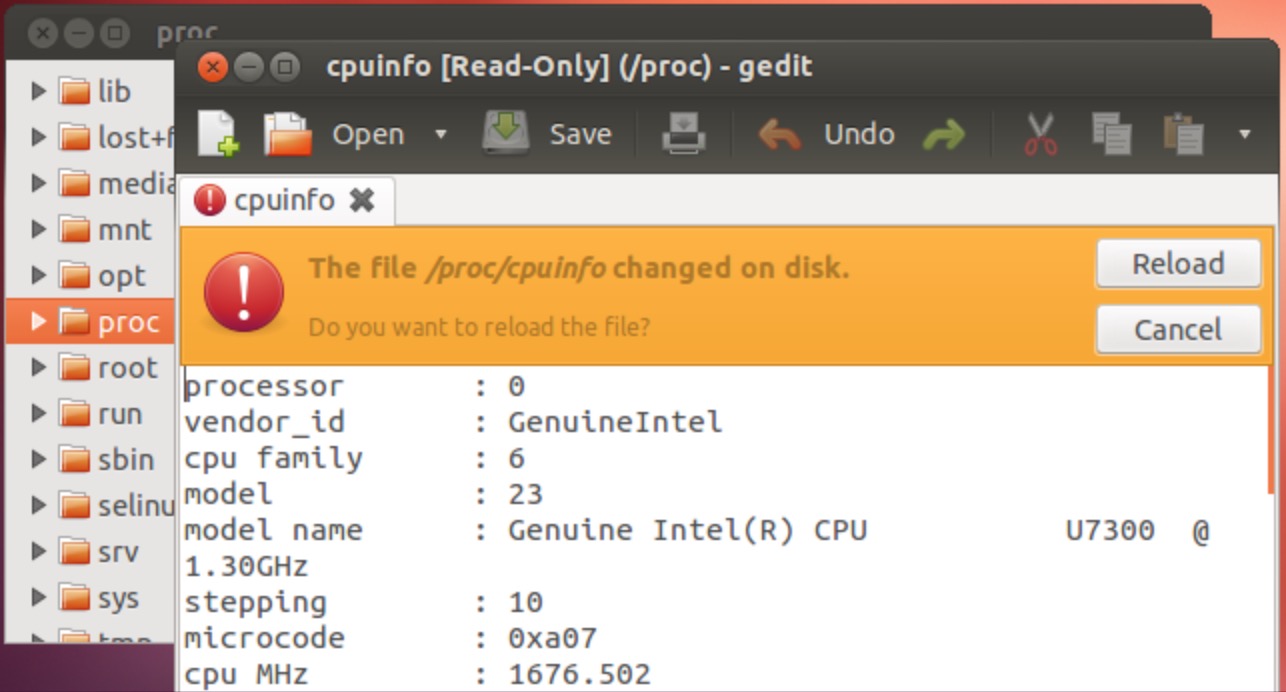Click the green Redo arrow
Image resolution: width=1286 pixels, height=692 pixels.
point(943,134)
